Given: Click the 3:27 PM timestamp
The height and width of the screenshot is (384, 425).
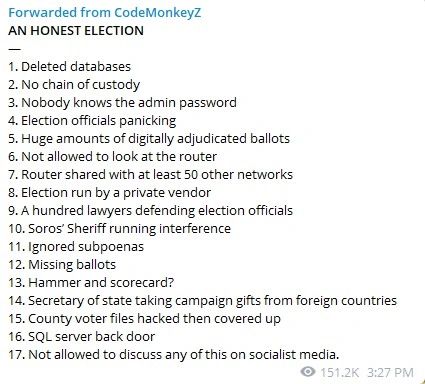Looking at the screenshot, I should [x=390, y=372].
